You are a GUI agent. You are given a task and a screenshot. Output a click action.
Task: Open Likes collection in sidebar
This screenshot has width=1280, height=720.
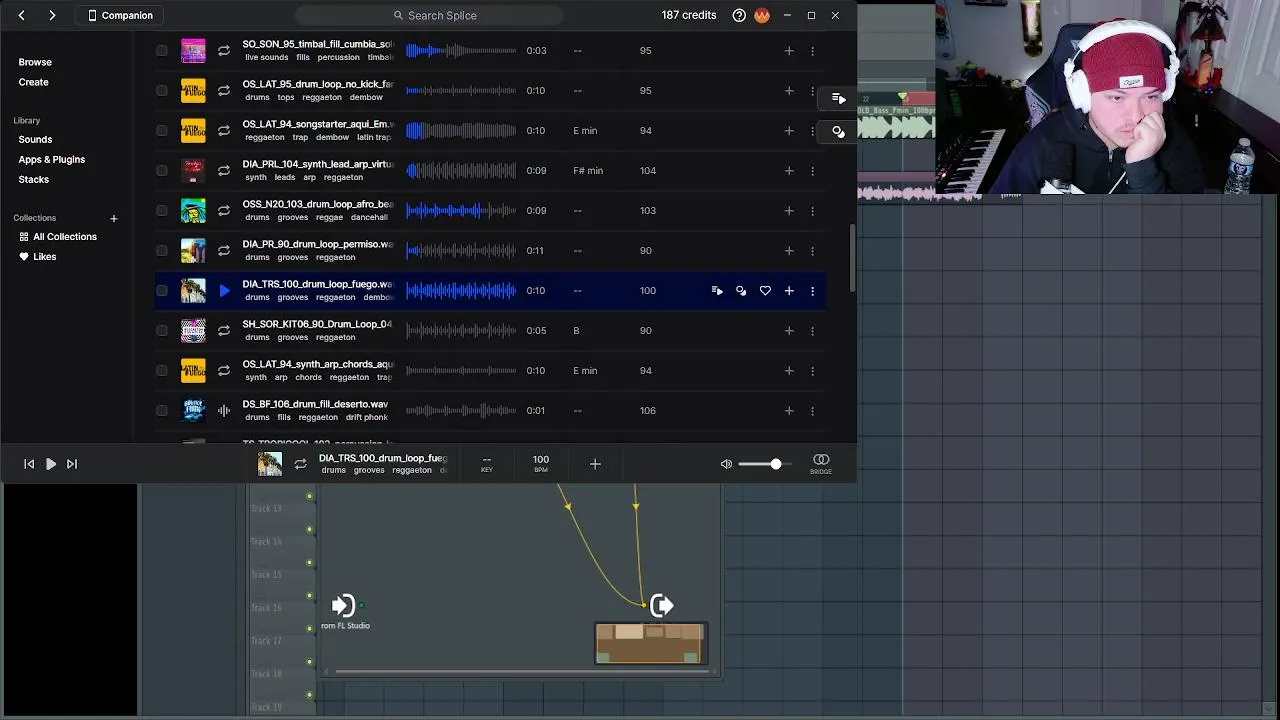pyautogui.click(x=38, y=257)
